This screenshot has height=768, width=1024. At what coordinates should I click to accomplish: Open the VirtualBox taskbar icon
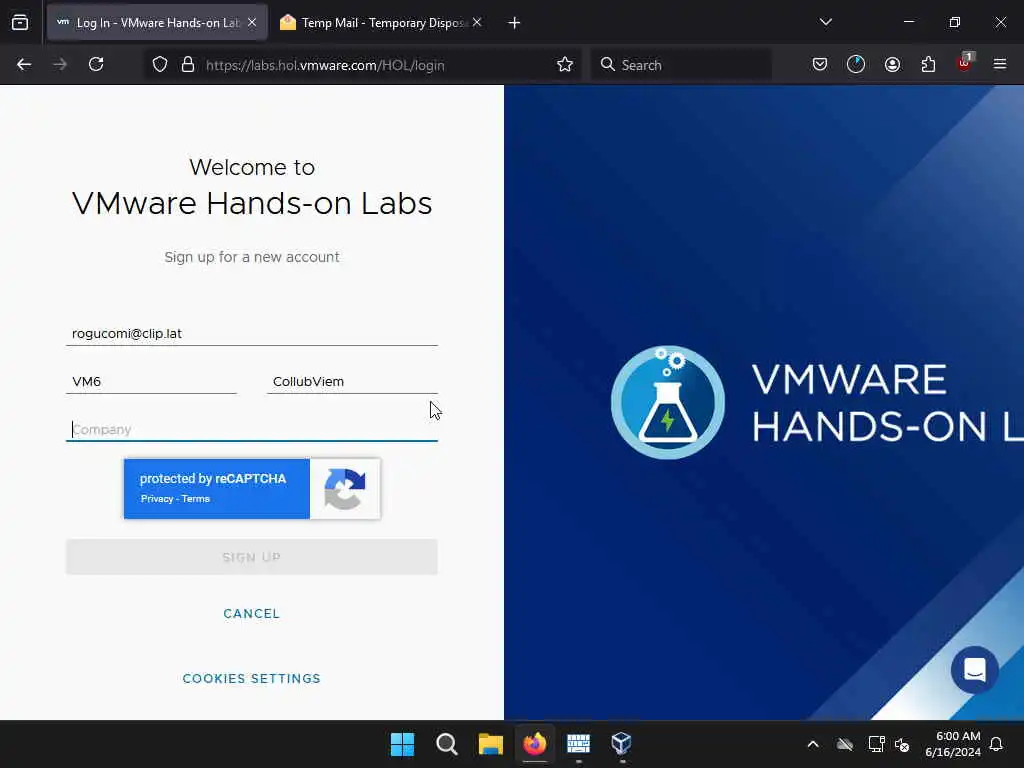(622, 744)
